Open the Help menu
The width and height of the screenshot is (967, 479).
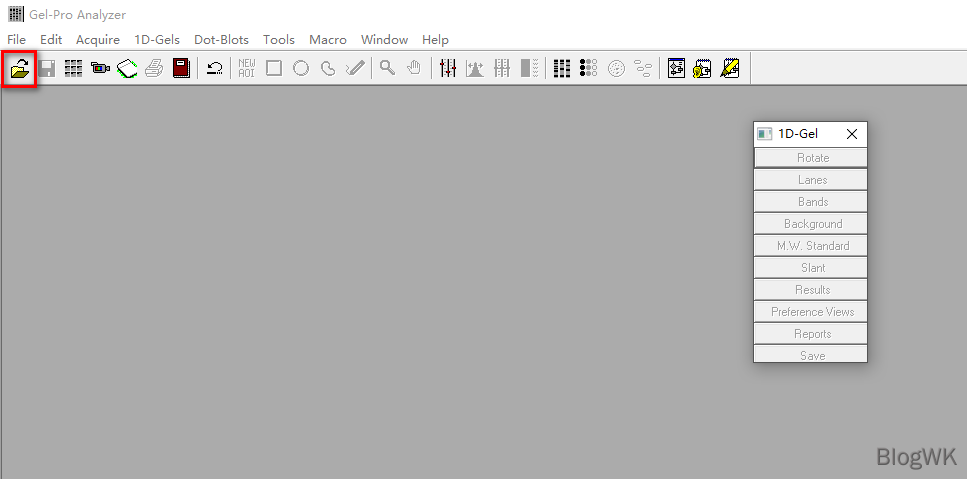click(x=435, y=39)
